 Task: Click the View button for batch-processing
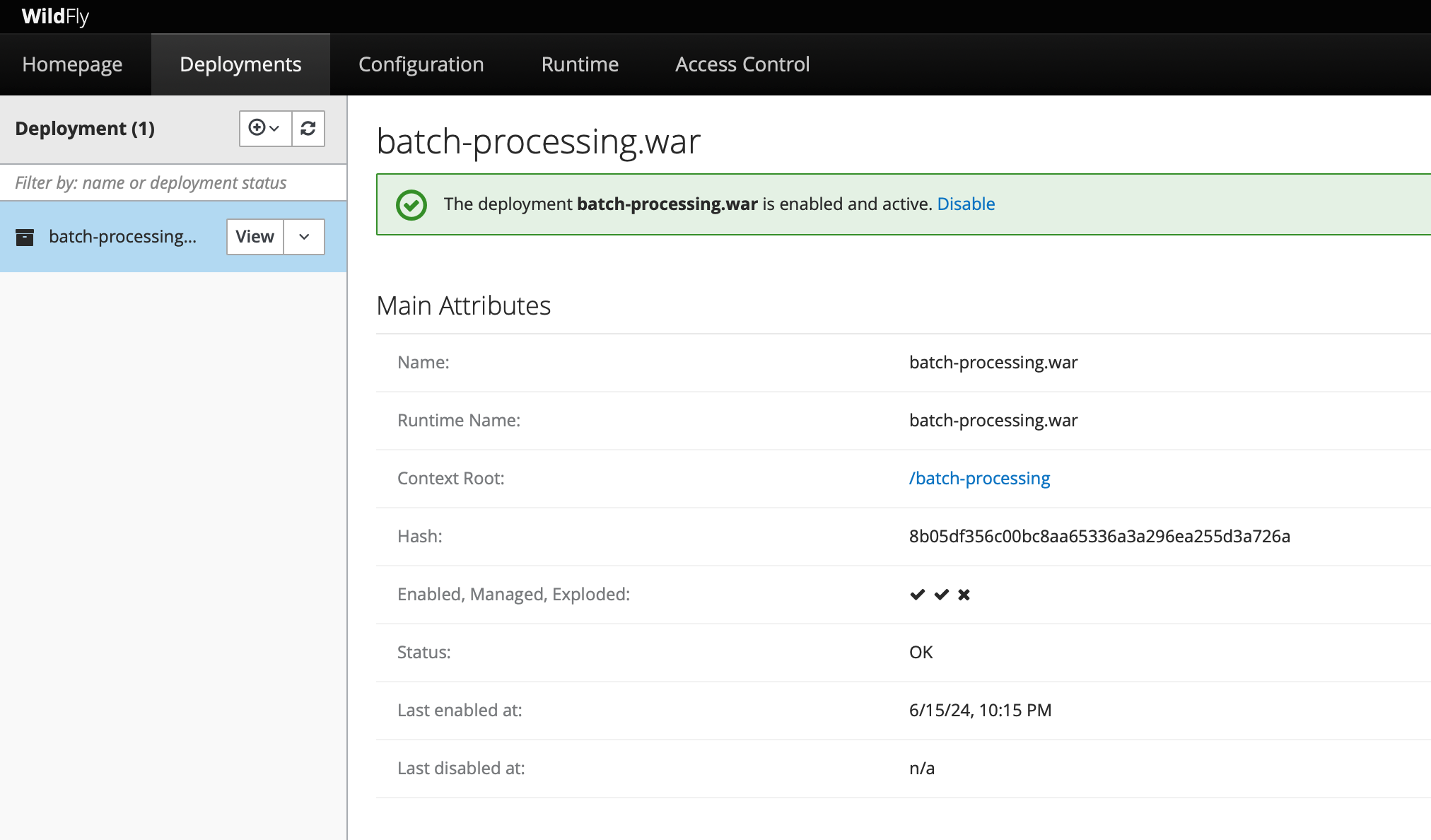point(255,237)
